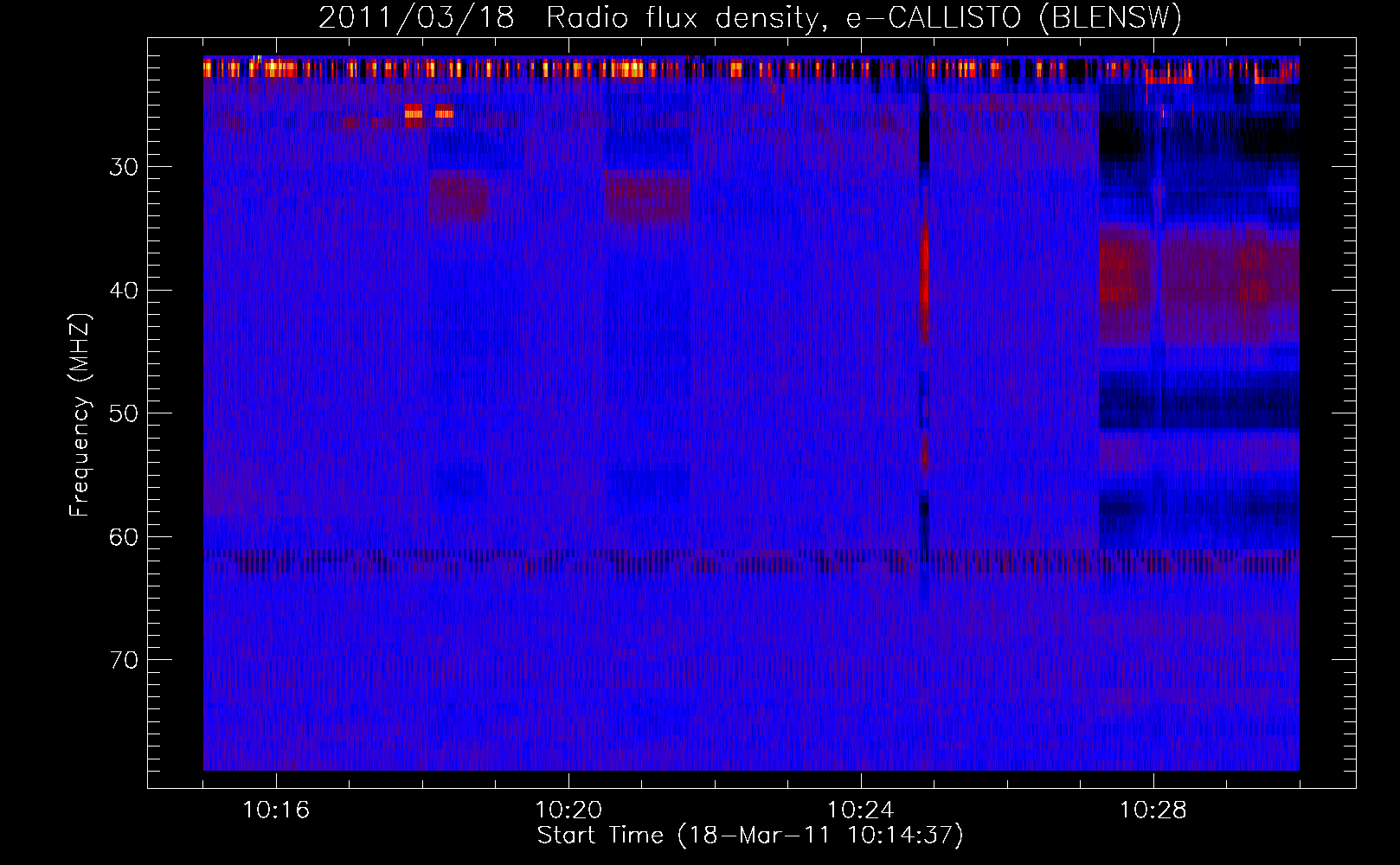The width and height of the screenshot is (1400, 865).
Task: Click the plot title '2011/03/18 Radio flux density'
Action: 567,17
